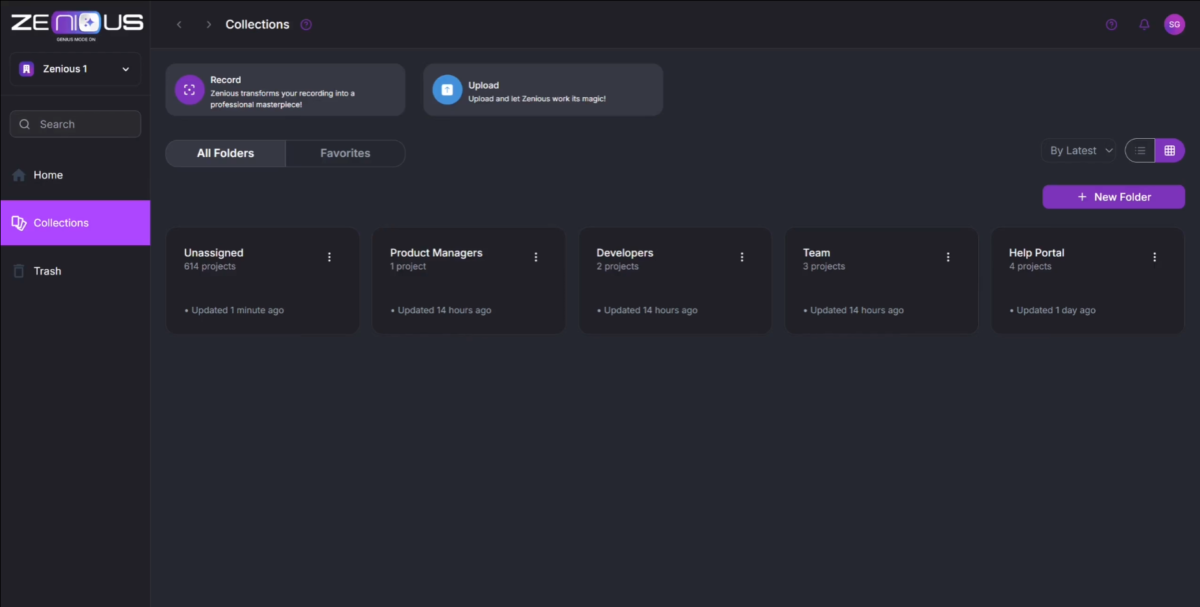Click the '1 project' count text
The width and height of the screenshot is (1200, 607).
408,267
